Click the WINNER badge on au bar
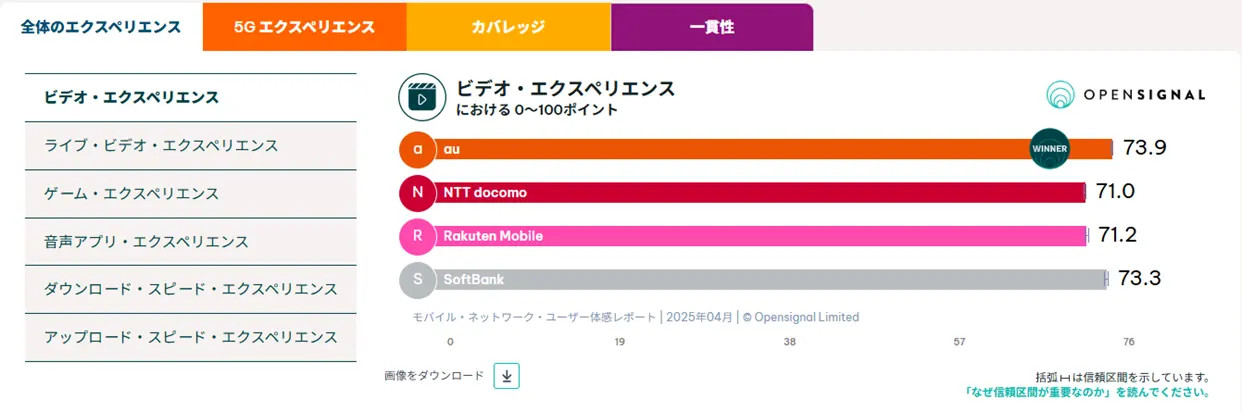1242x412 pixels. coord(1049,149)
